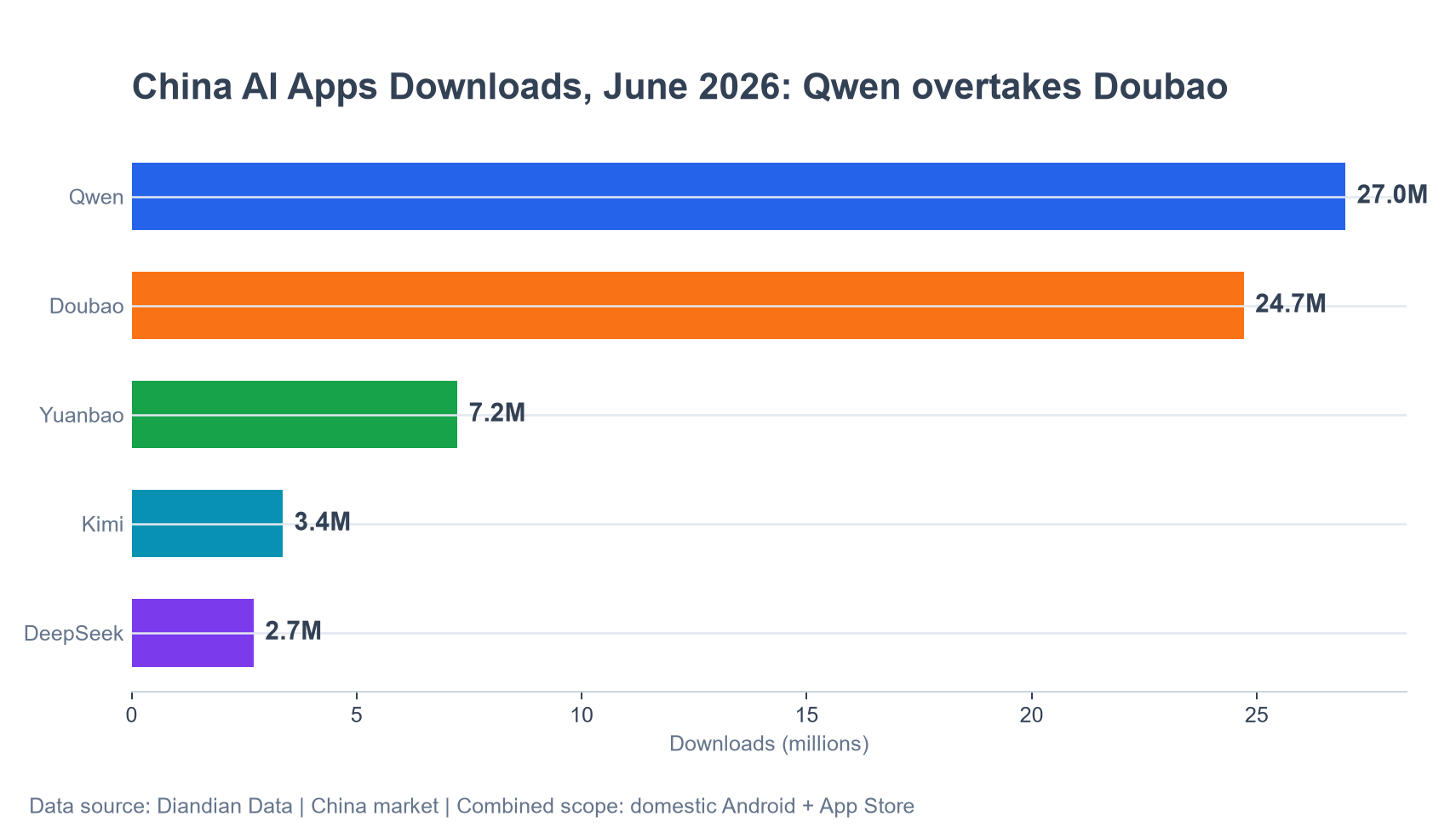Click the Yuanbao axis label

click(x=82, y=415)
